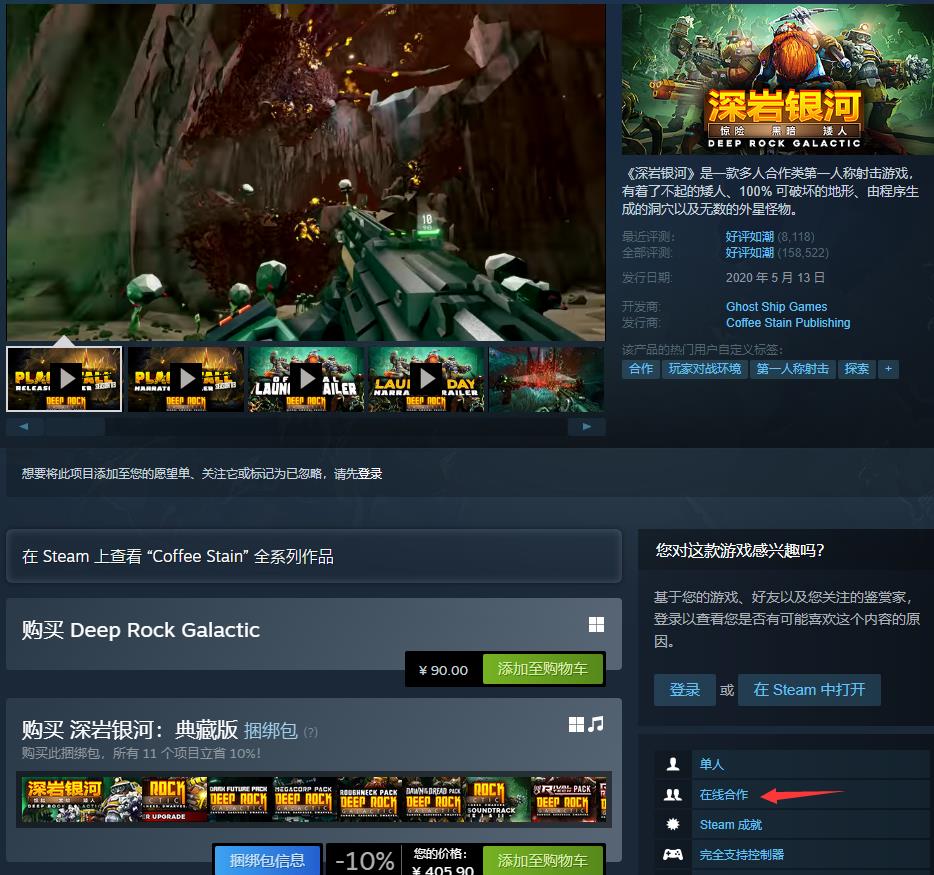Viewport: 934px width, 875px height.
Task: Open the 在线合作 feature link
Action: click(724, 795)
